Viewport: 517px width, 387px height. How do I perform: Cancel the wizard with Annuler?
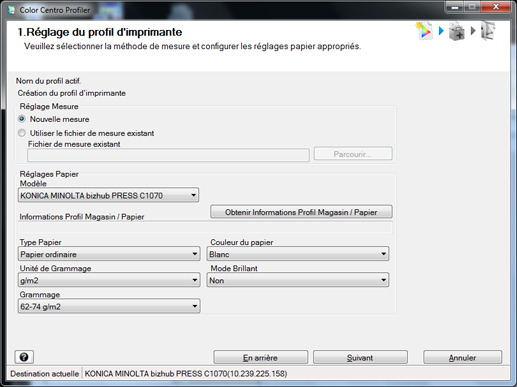point(462,357)
